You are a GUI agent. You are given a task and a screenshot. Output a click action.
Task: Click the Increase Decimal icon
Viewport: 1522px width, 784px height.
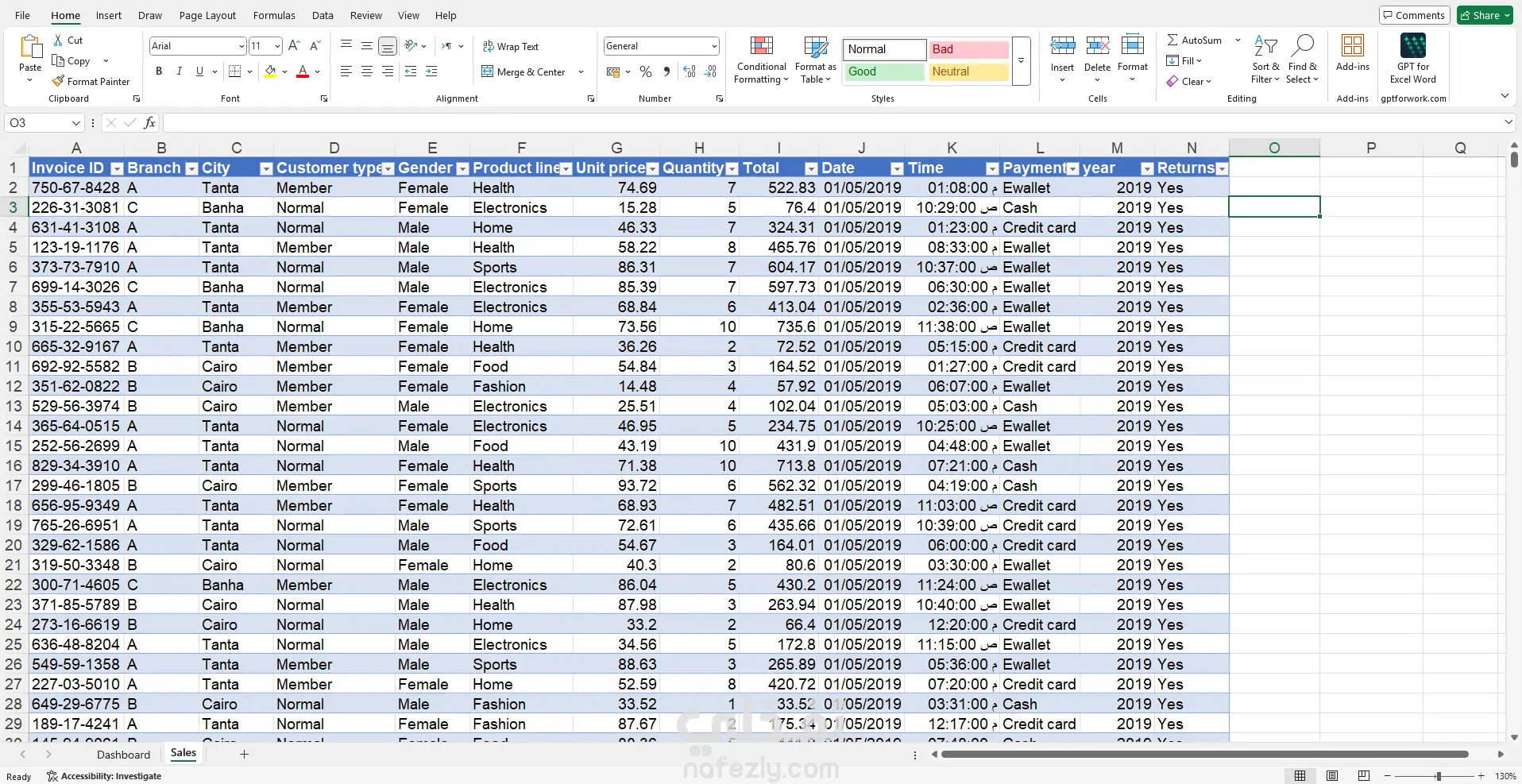click(689, 72)
